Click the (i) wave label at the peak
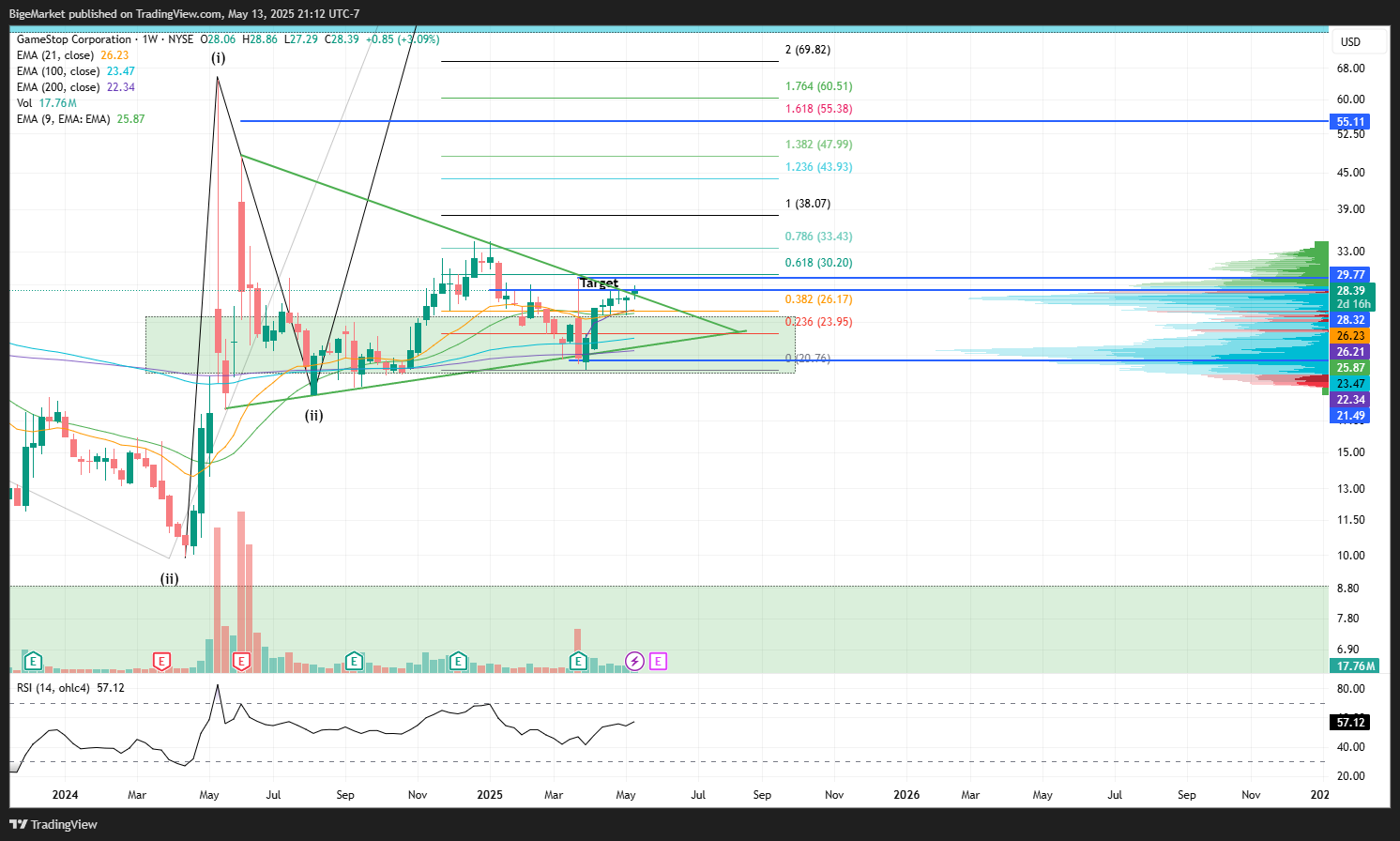Screen dimensions: 1400x841 click(x=218, y=58)
